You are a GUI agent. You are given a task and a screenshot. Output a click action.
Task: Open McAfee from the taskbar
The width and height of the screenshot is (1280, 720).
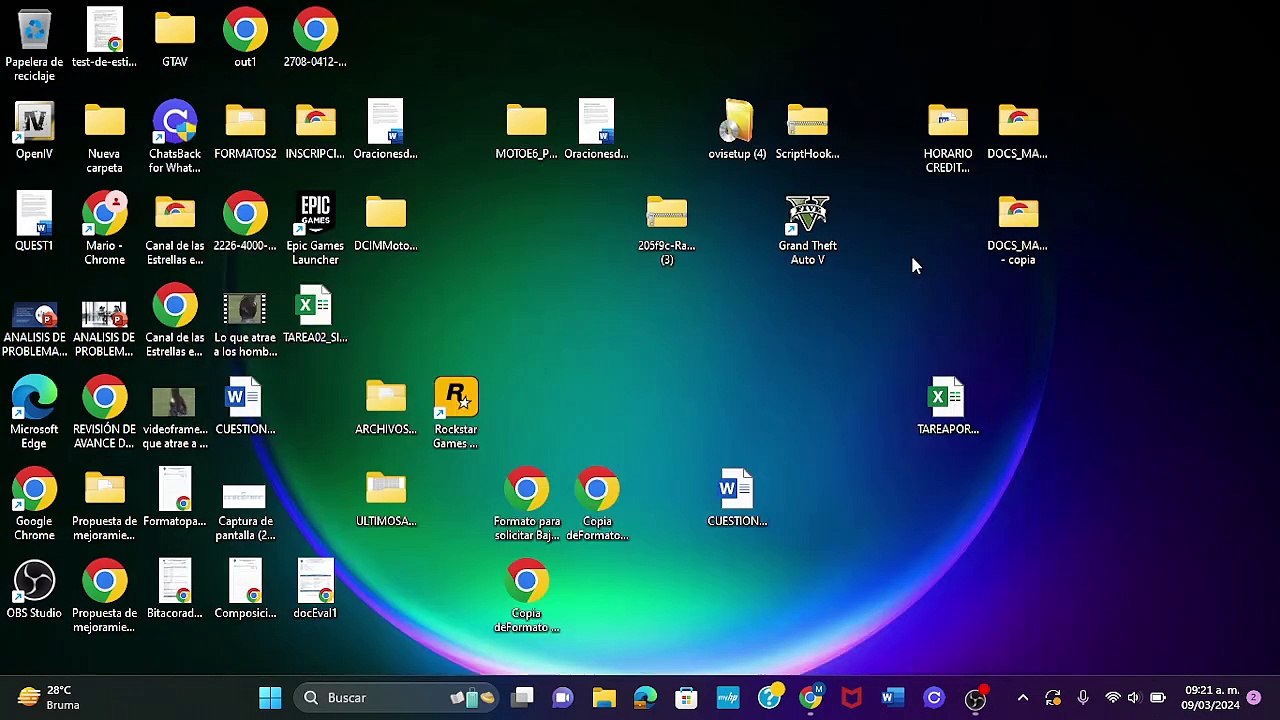(x=851, y=698)
